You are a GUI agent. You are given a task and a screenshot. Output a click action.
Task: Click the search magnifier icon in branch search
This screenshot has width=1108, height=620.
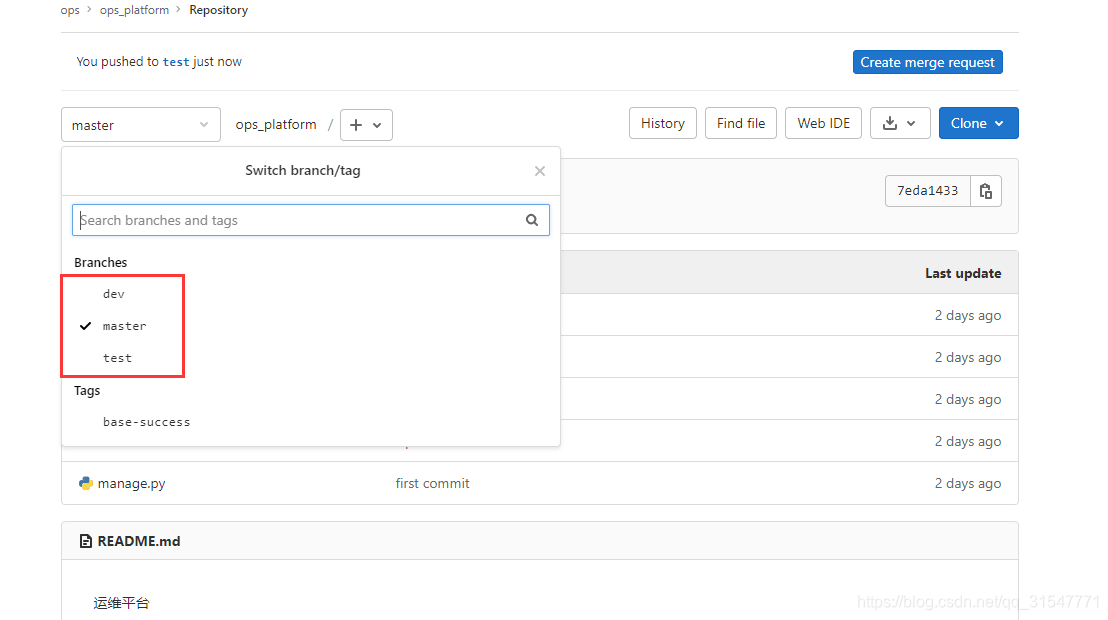click(532, 220)
